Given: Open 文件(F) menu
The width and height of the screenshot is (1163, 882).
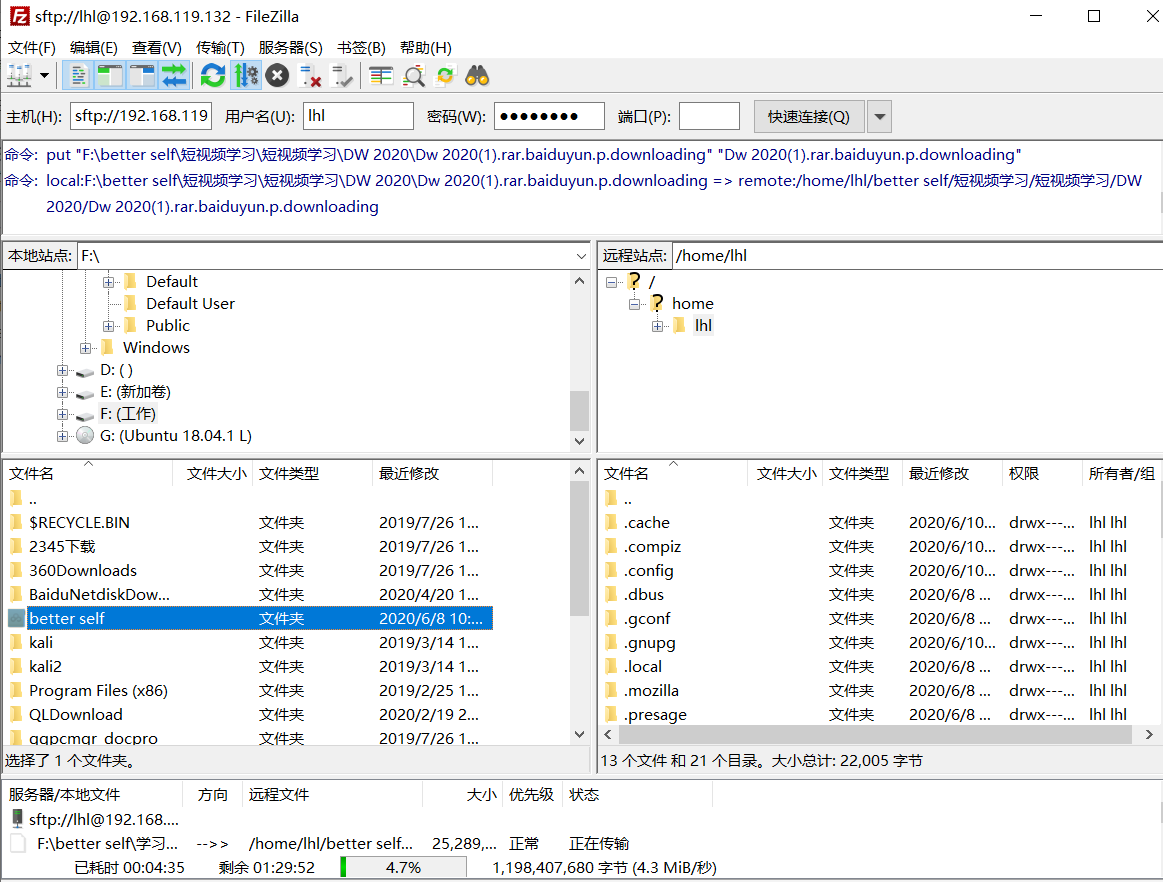Looking at the screenshot, I should tap(32, 47).
